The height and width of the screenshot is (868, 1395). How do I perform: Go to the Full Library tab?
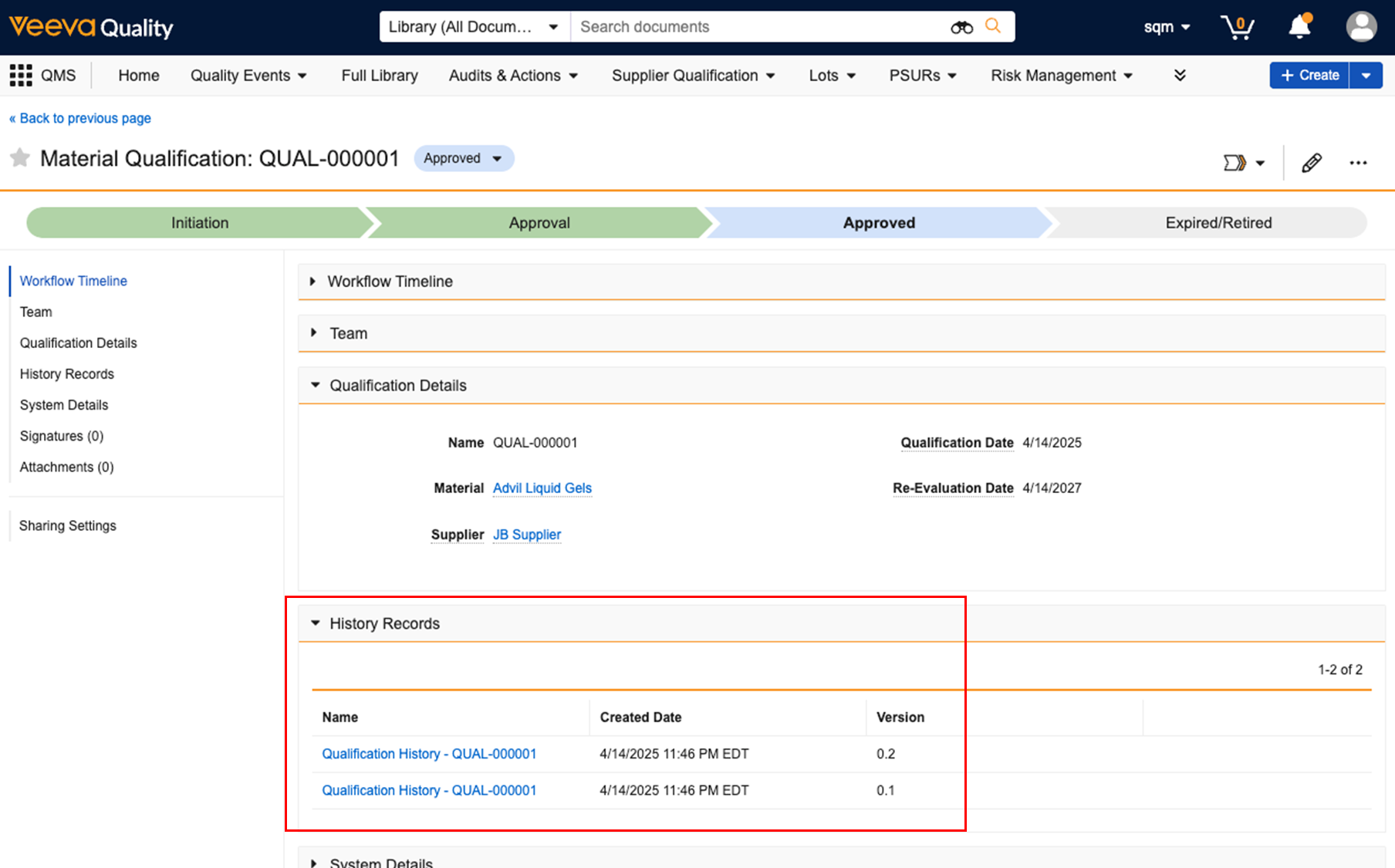pos(380,76)
